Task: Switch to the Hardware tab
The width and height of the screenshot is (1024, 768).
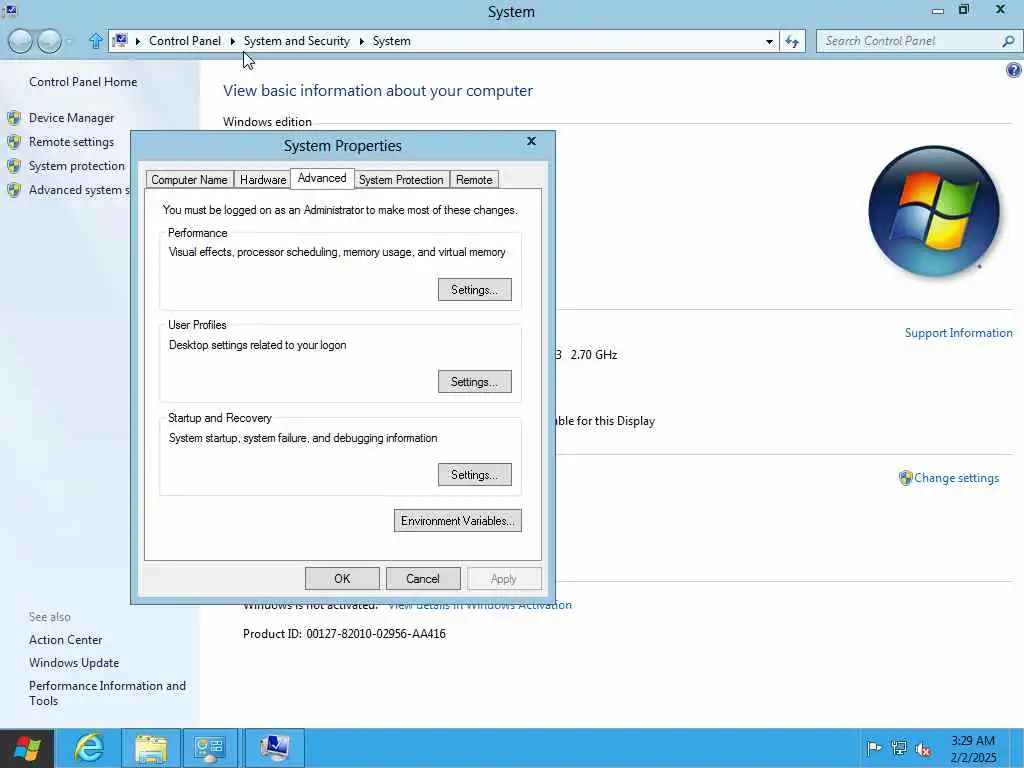Action: point(263,180)
